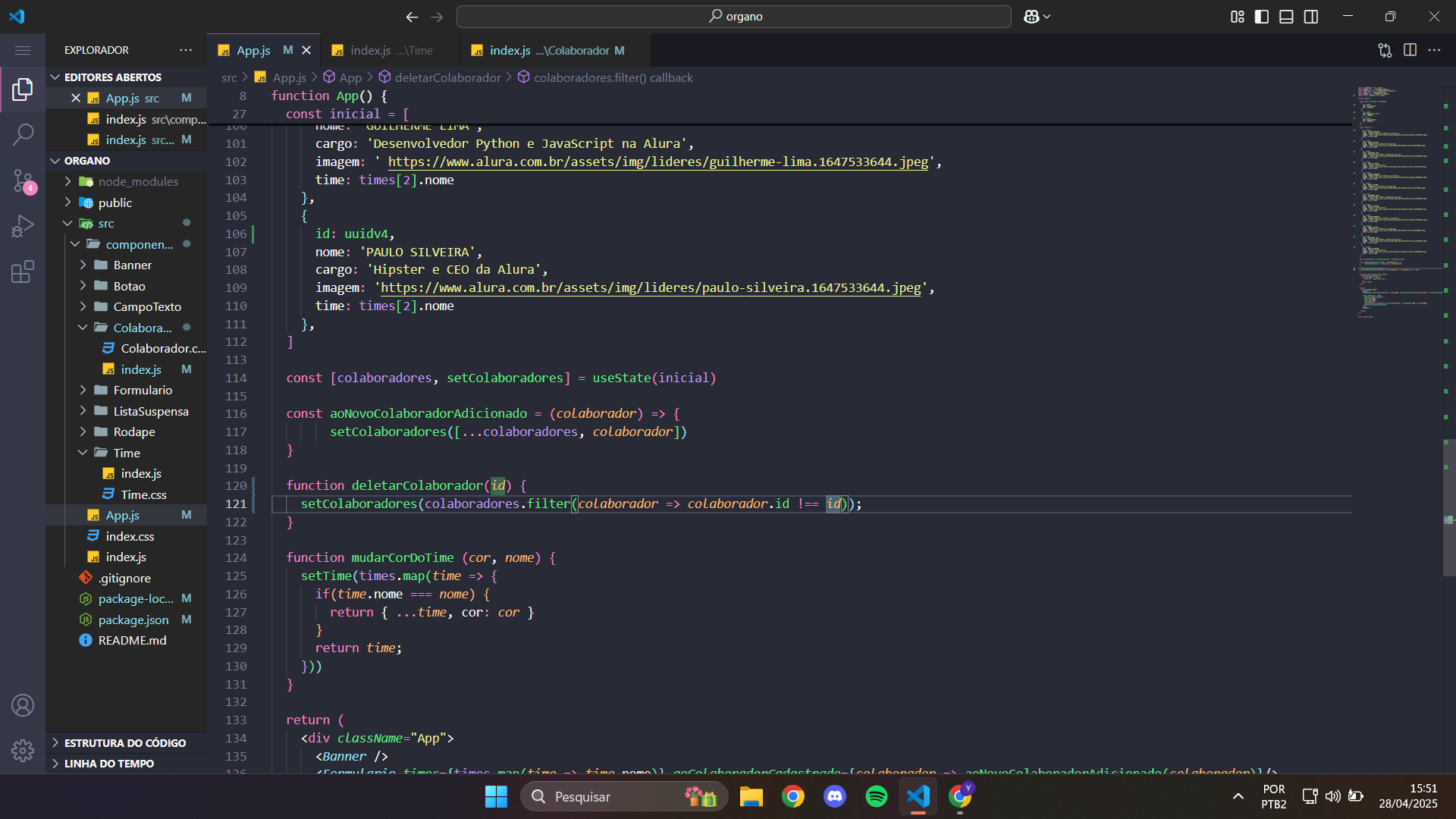Screen dimensions: 1456x819
Task: Open Source Control view with 4 changes
Action: click(x=23, y=180)
